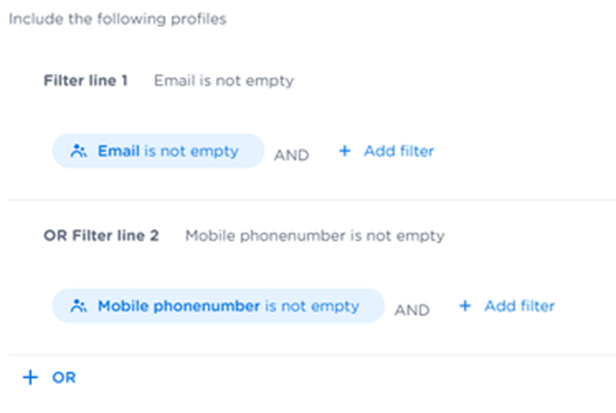616x413 pixels.
Task: Click the plus icon beside the bottom OR
Action: click(30, 378)
